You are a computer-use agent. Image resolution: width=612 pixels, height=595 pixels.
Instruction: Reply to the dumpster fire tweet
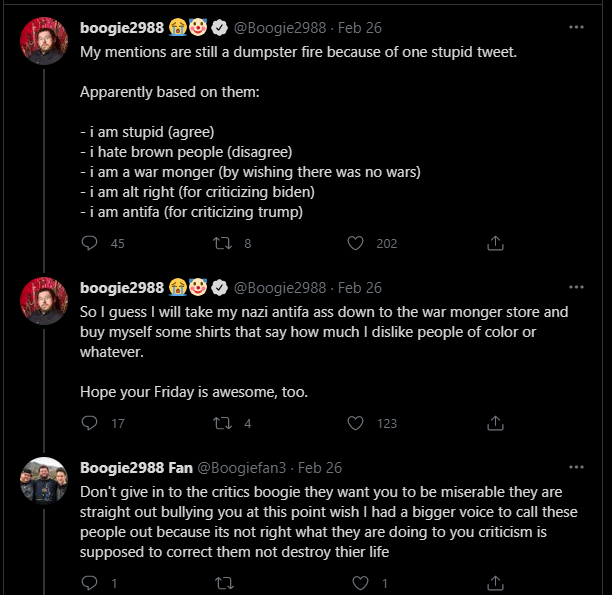coord(90,243)
